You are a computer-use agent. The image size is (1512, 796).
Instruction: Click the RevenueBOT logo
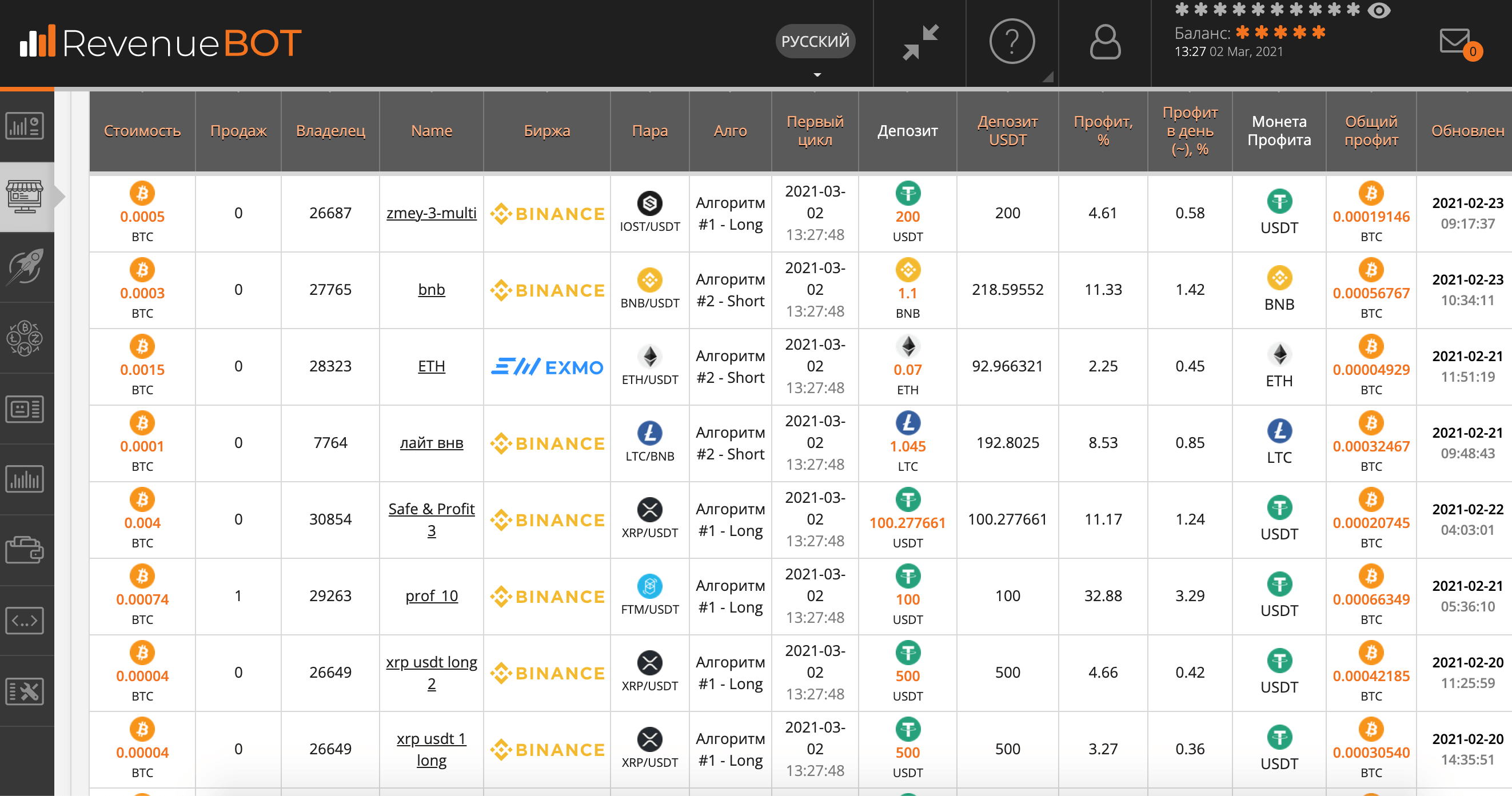160,43
